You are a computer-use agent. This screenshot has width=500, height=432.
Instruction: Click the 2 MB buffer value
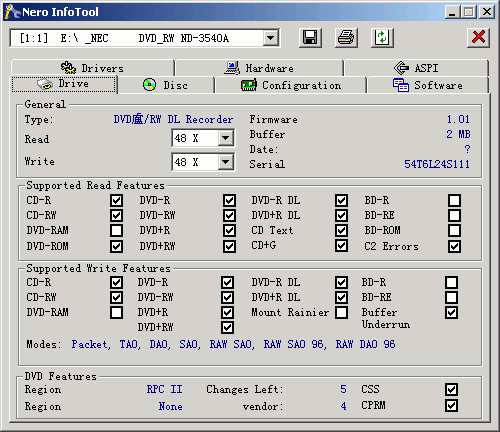pos(458,134)
